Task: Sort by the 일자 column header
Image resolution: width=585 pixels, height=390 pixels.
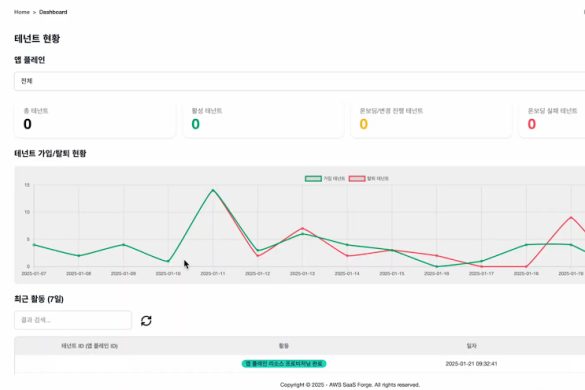Action: point(471,346)
